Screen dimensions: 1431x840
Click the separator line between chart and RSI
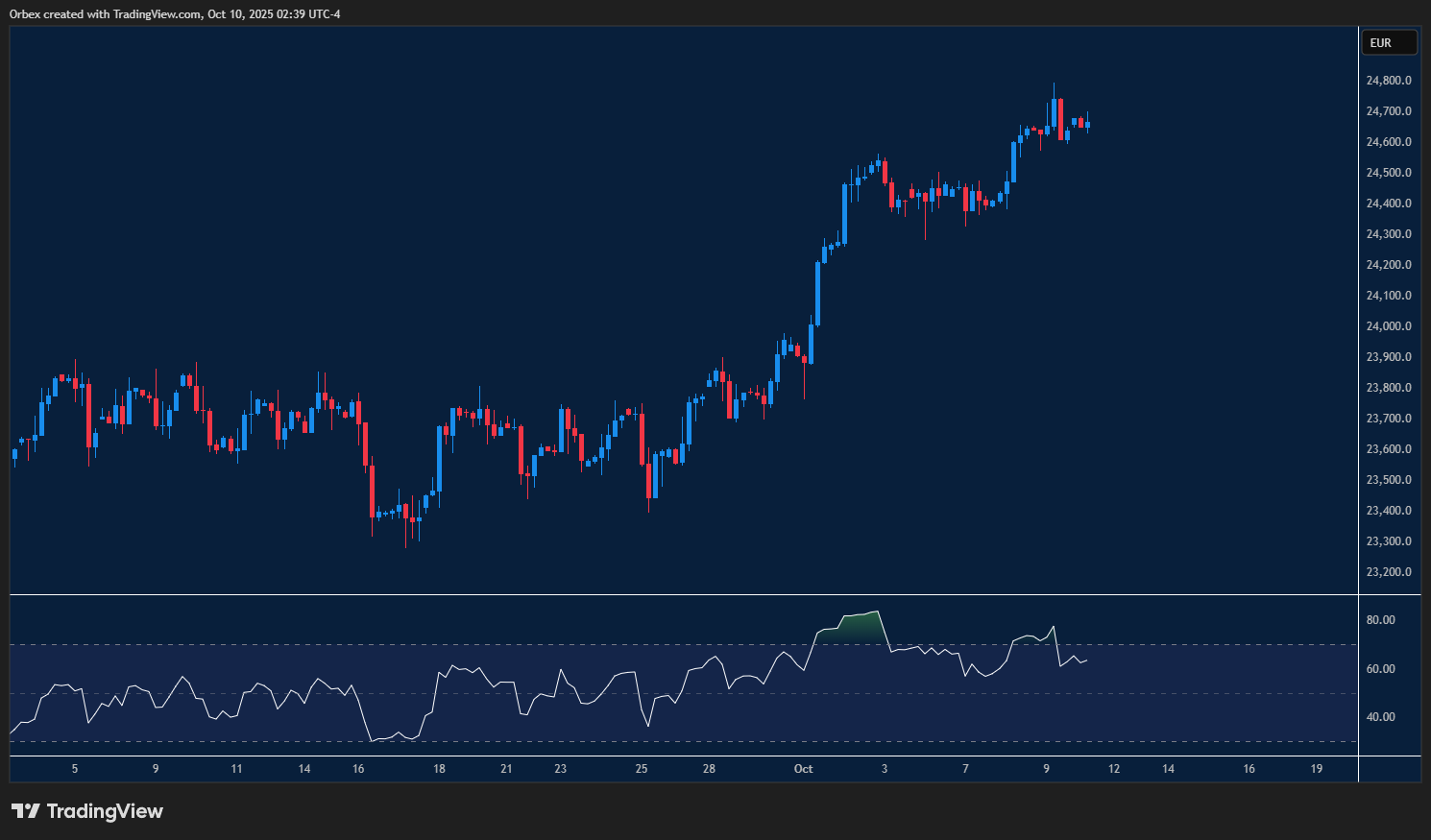click(672, 595)
